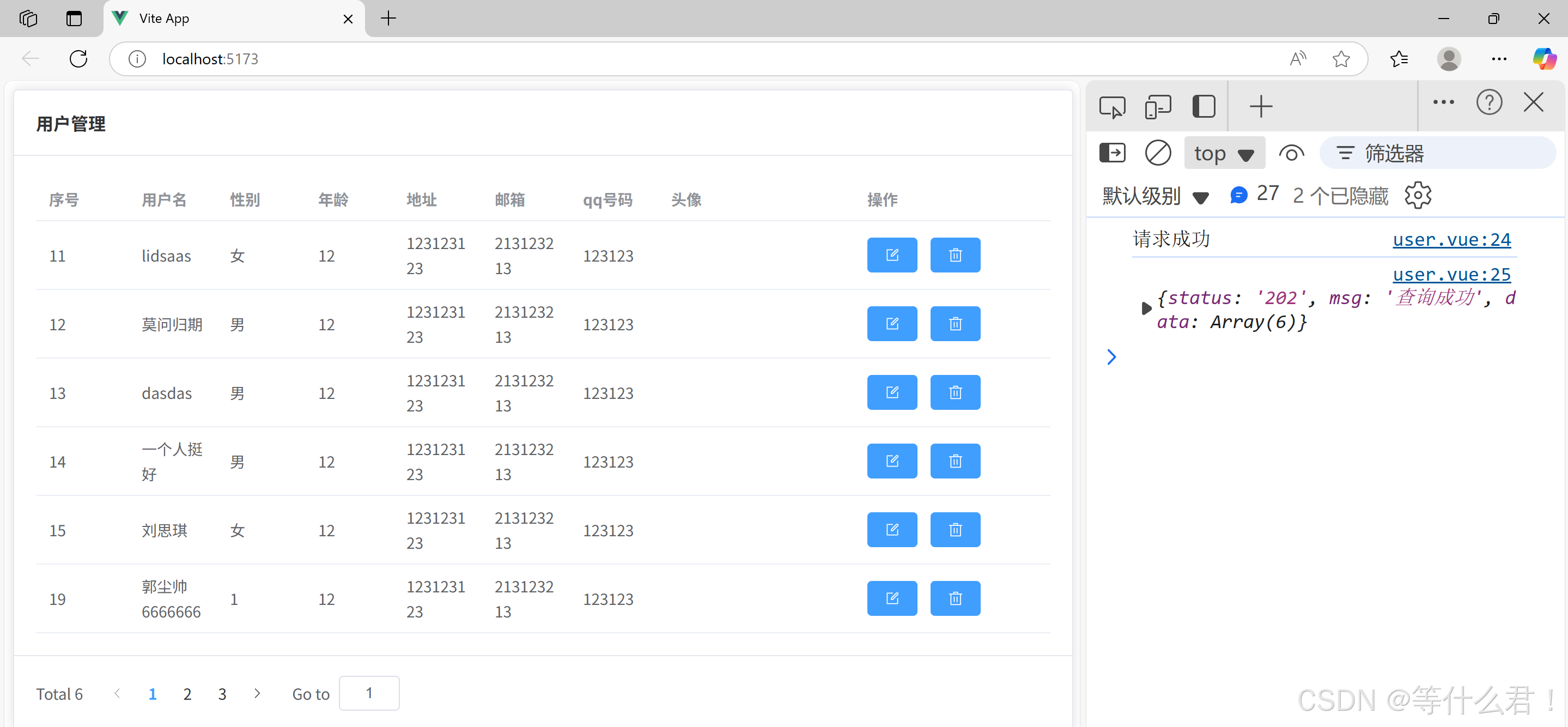
Task: Click the next page arrow
Action: [x=257, y=693]
